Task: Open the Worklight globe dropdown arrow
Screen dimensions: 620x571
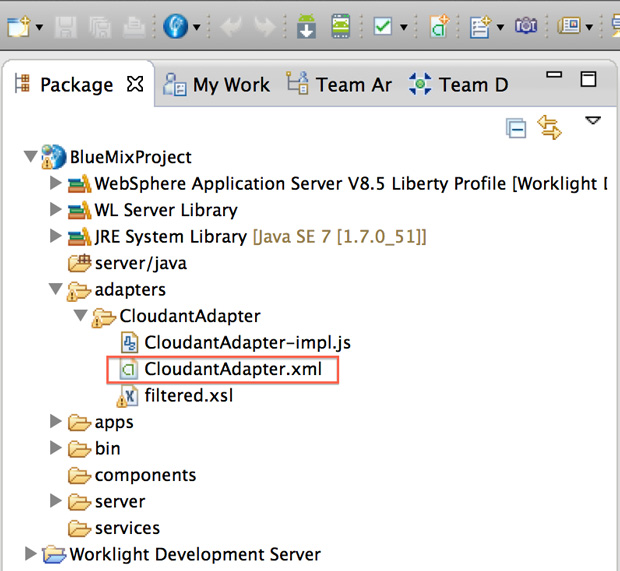Action: click(197, 27)
